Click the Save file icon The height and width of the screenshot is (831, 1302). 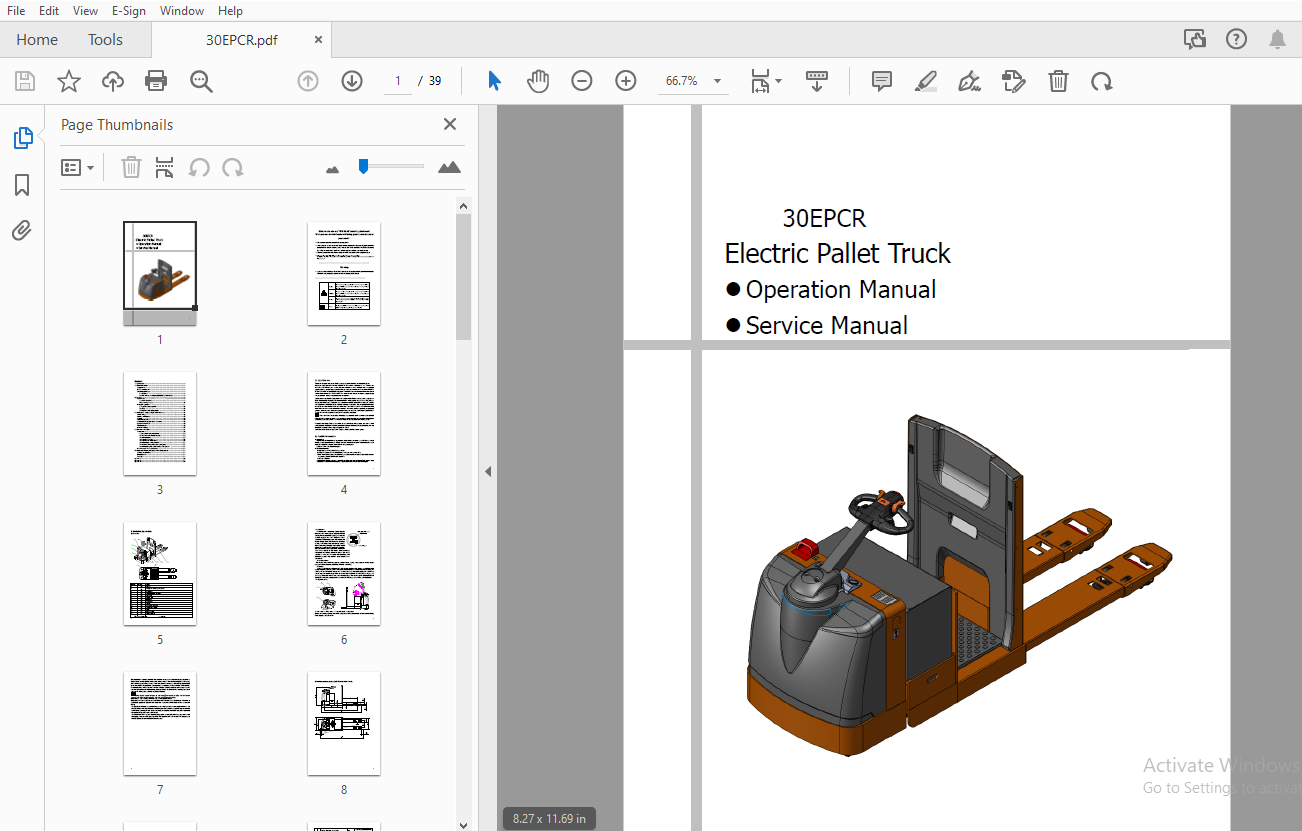pos(25,81)
